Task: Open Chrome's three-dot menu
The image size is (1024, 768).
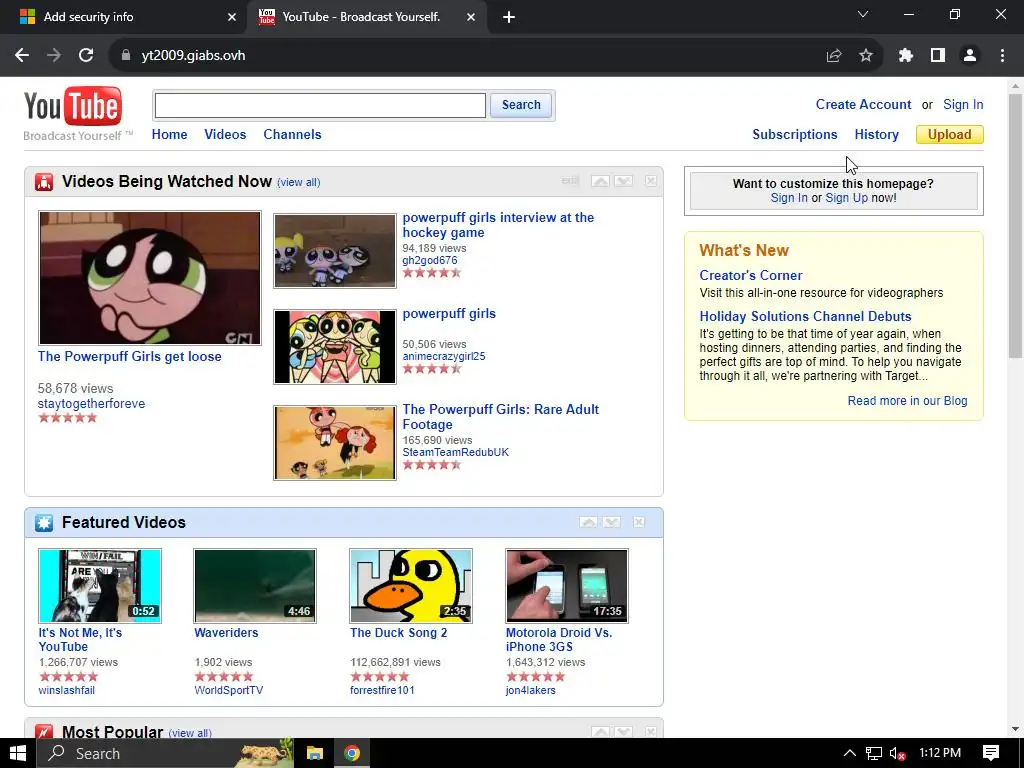Action: [x=1002, y=56]
